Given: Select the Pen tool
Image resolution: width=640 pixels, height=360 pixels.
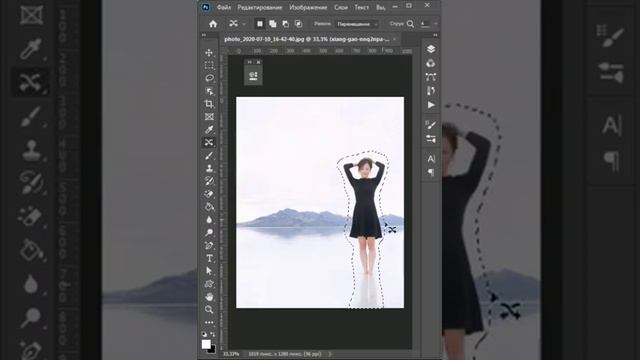Looking at the screenshot, I should 209,245.
